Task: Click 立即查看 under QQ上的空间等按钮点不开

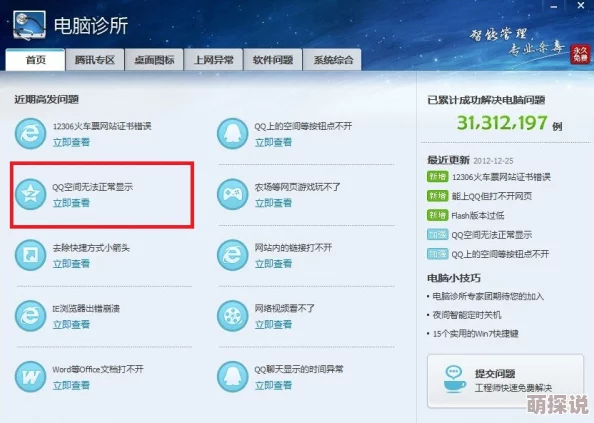Action: point(273,142)
